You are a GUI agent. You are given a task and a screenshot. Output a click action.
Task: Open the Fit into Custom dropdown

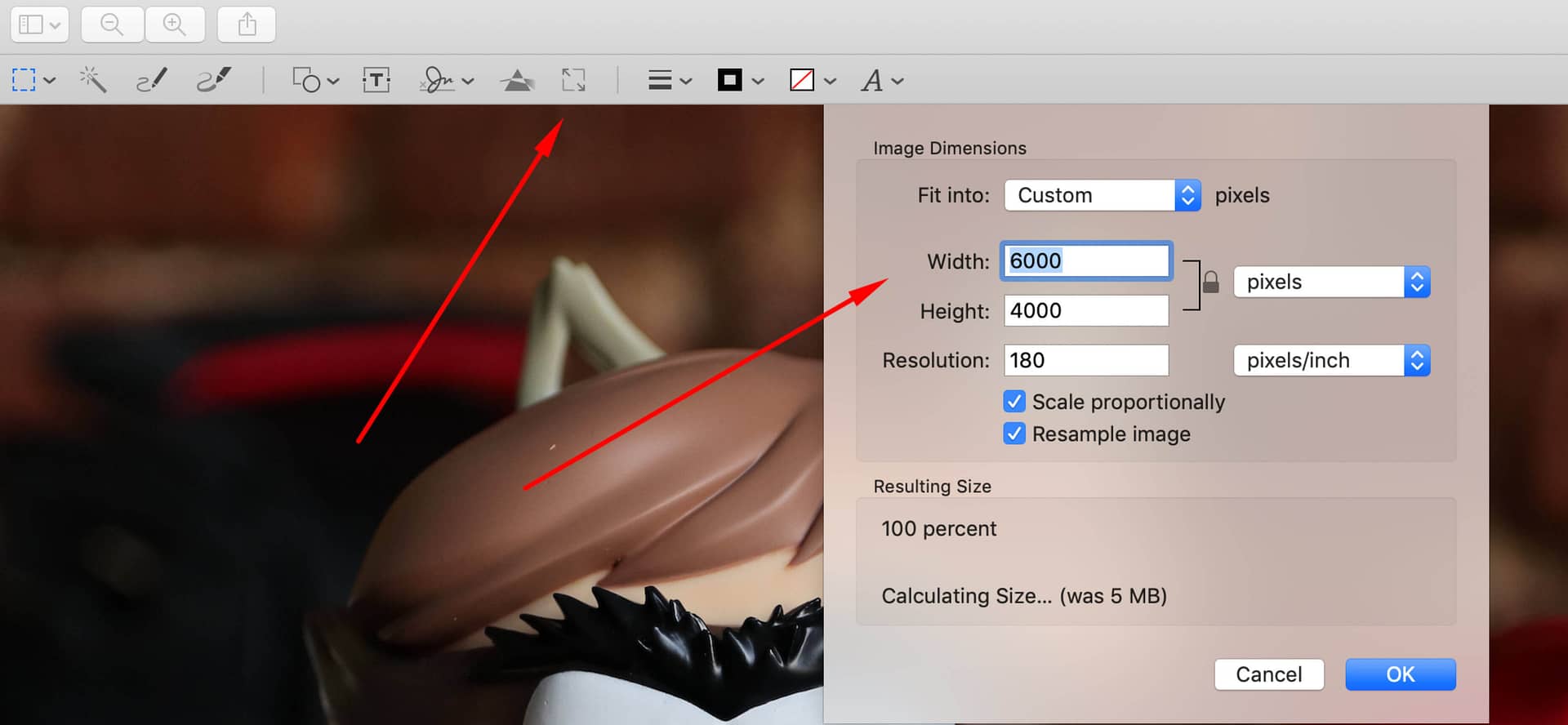[1102, 195]
